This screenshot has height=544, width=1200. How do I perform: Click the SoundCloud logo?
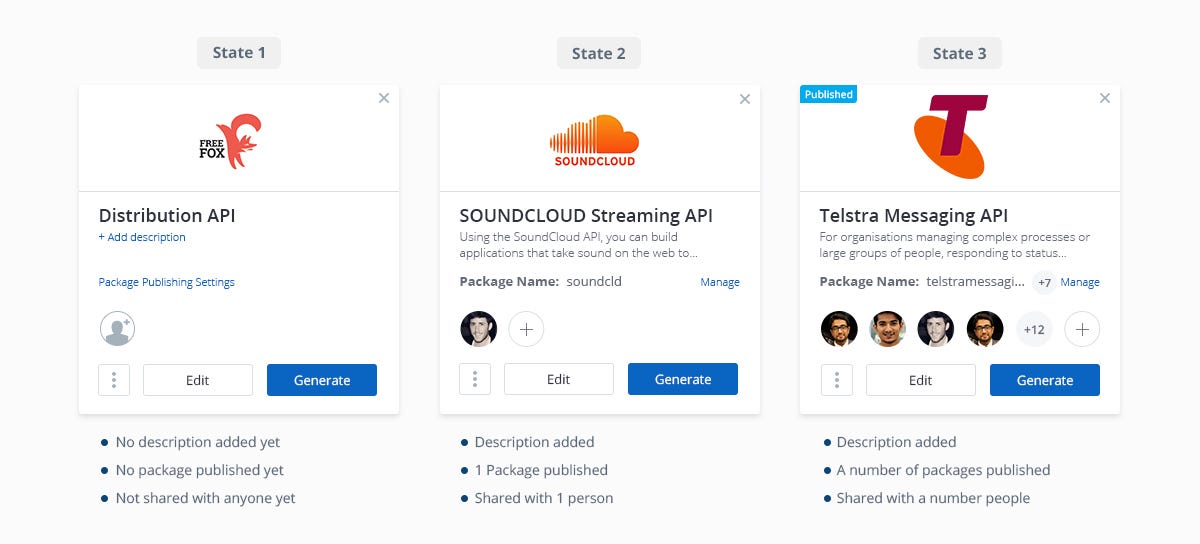pyautogui.click(x=594, y=140)
